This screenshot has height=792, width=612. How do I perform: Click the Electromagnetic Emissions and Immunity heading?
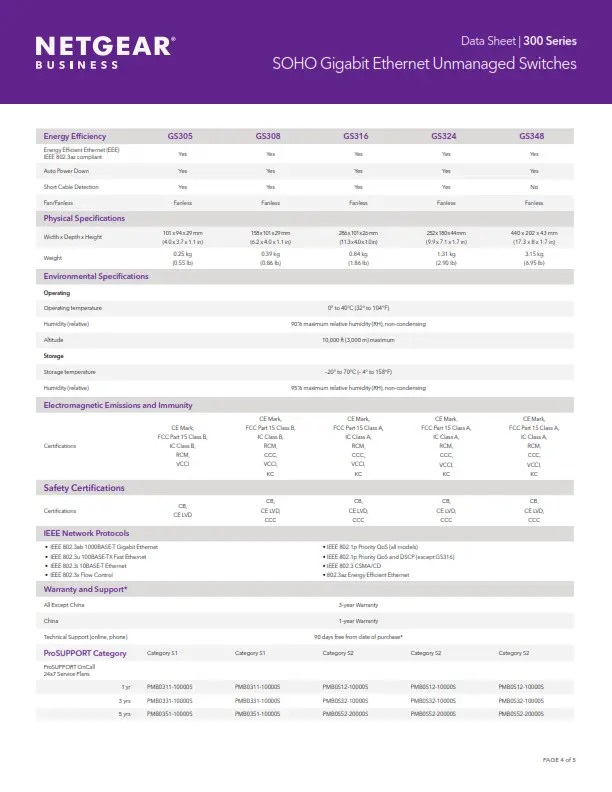point(118,405)
